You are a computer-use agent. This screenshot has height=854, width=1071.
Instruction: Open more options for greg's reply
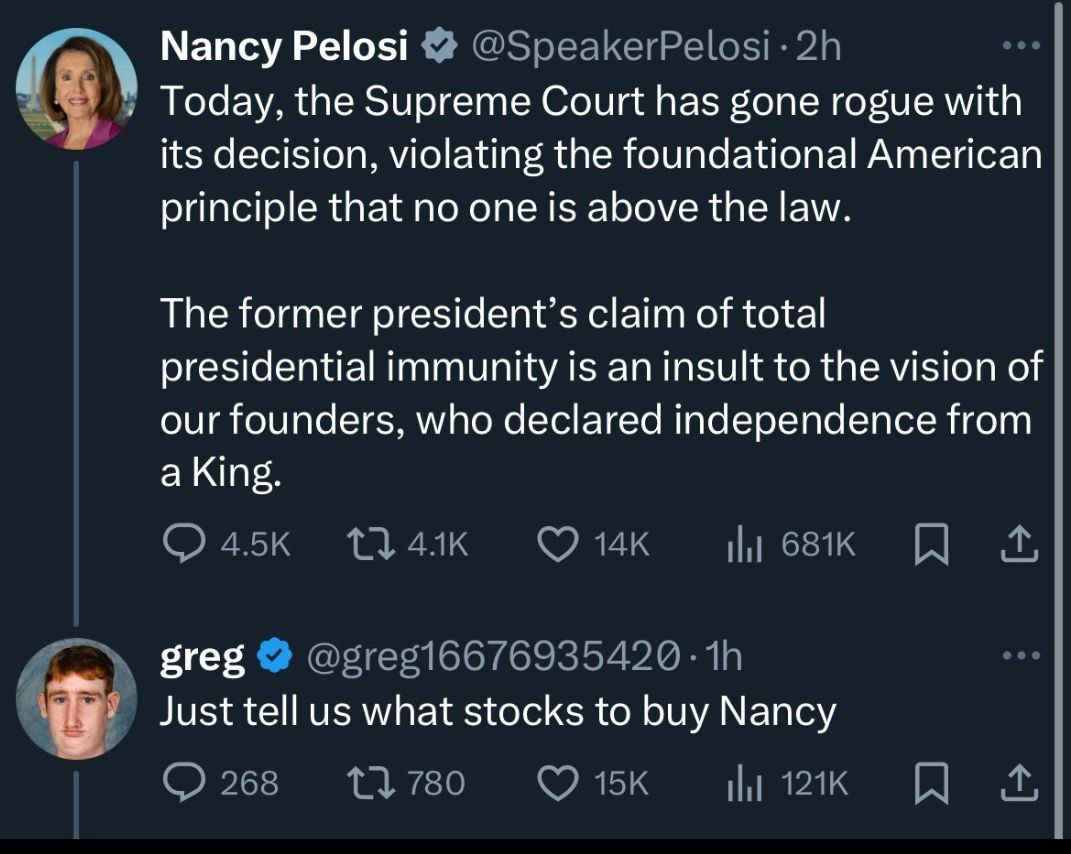click(x=1021, y=657)
